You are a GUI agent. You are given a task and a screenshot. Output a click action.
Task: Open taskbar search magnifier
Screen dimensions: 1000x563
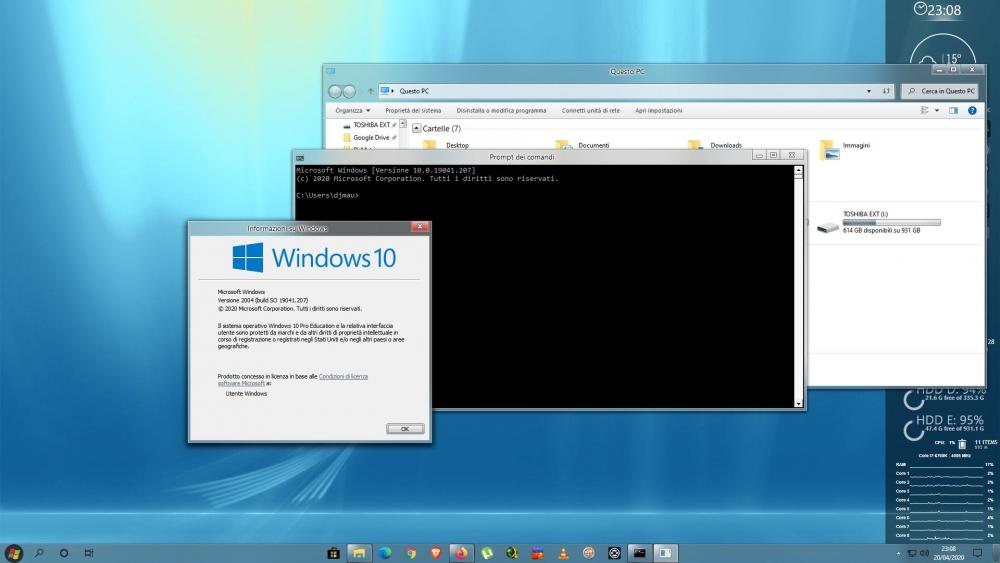(40, 552)
